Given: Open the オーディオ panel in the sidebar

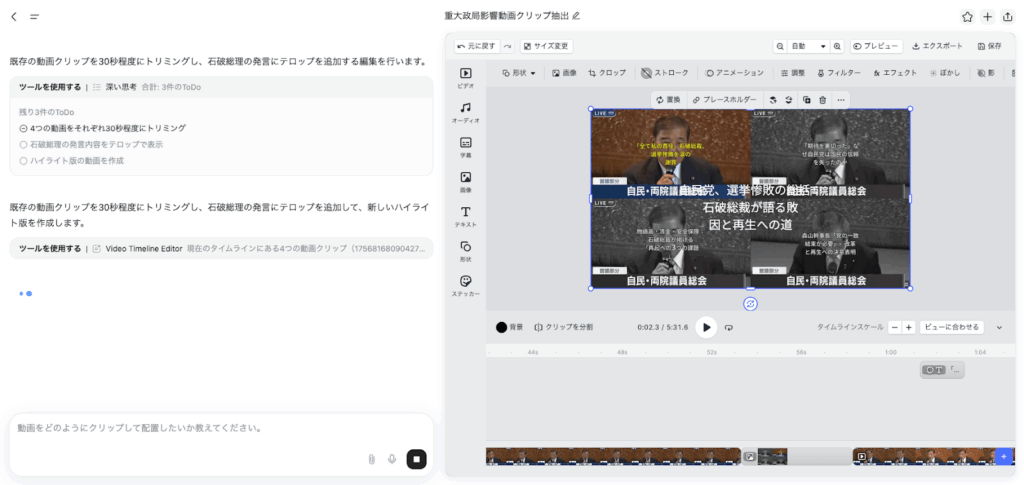Looking at the screenshot, I should (465, 112).
